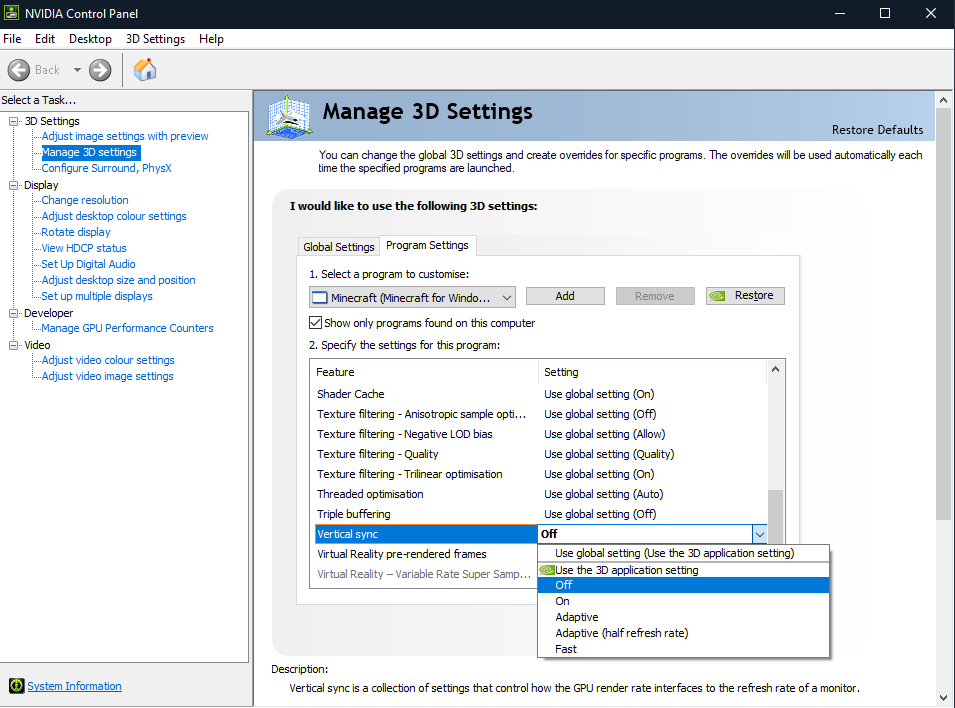Open the Home icon in toolbar

click(145, 69)
